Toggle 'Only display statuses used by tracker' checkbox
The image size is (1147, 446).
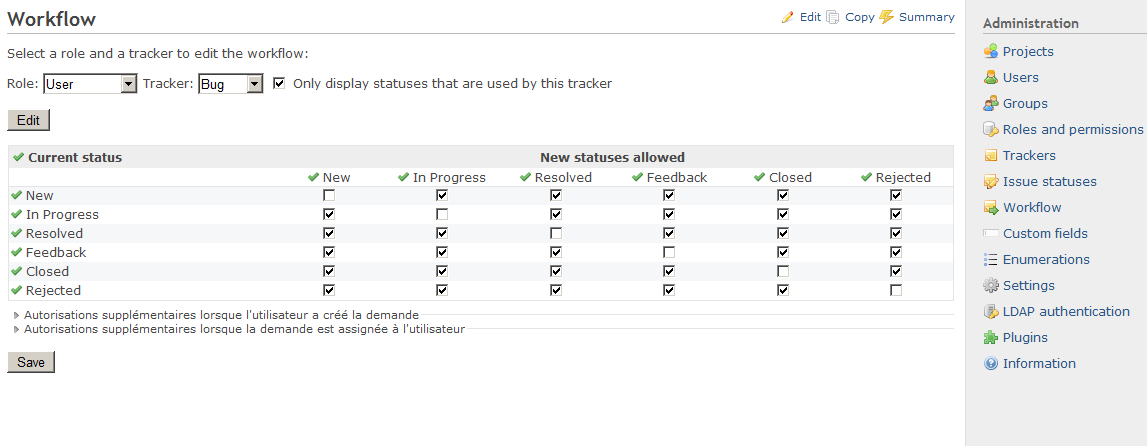pyautogui.click(x=278, y=83)
